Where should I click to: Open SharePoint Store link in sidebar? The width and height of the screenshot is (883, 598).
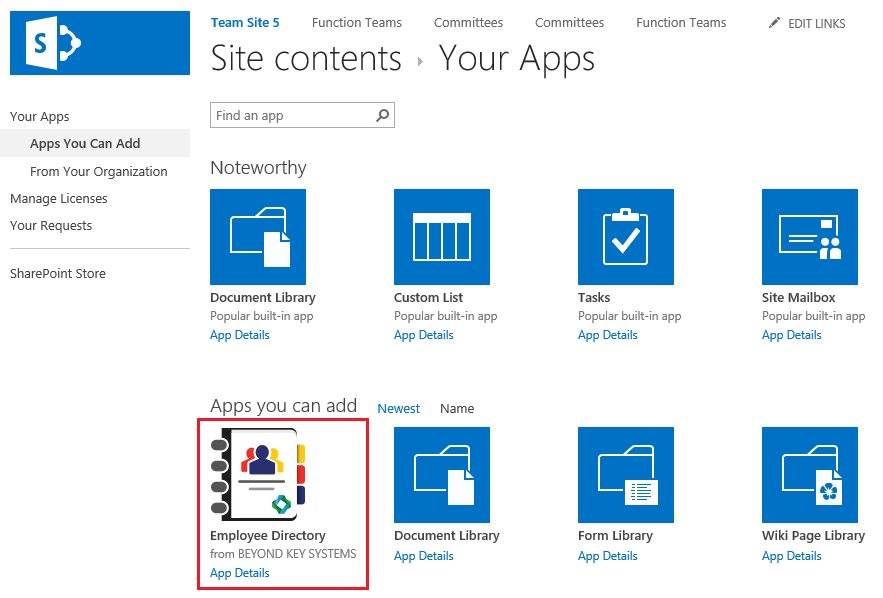pyautogui.click(x=57, y=274)
